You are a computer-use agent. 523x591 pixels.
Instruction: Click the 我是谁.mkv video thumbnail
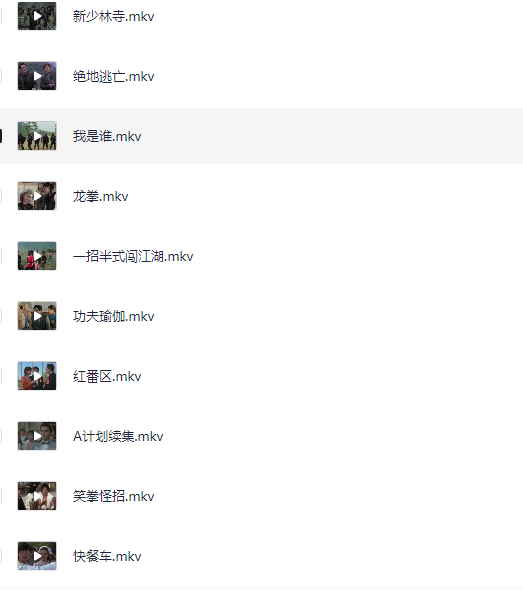37,136
